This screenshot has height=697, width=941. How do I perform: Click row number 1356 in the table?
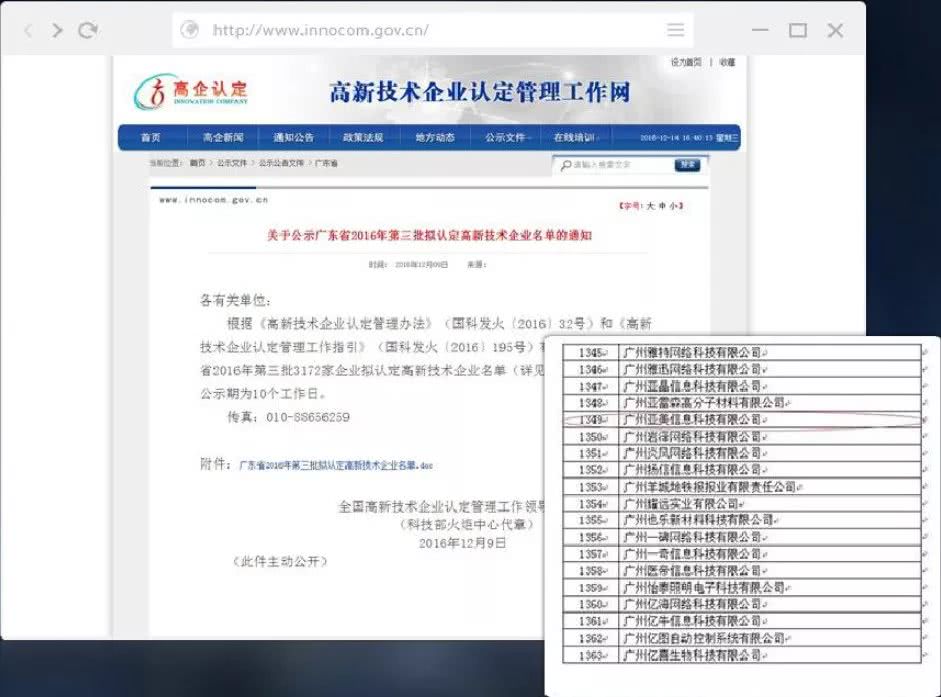coord(591,537)
